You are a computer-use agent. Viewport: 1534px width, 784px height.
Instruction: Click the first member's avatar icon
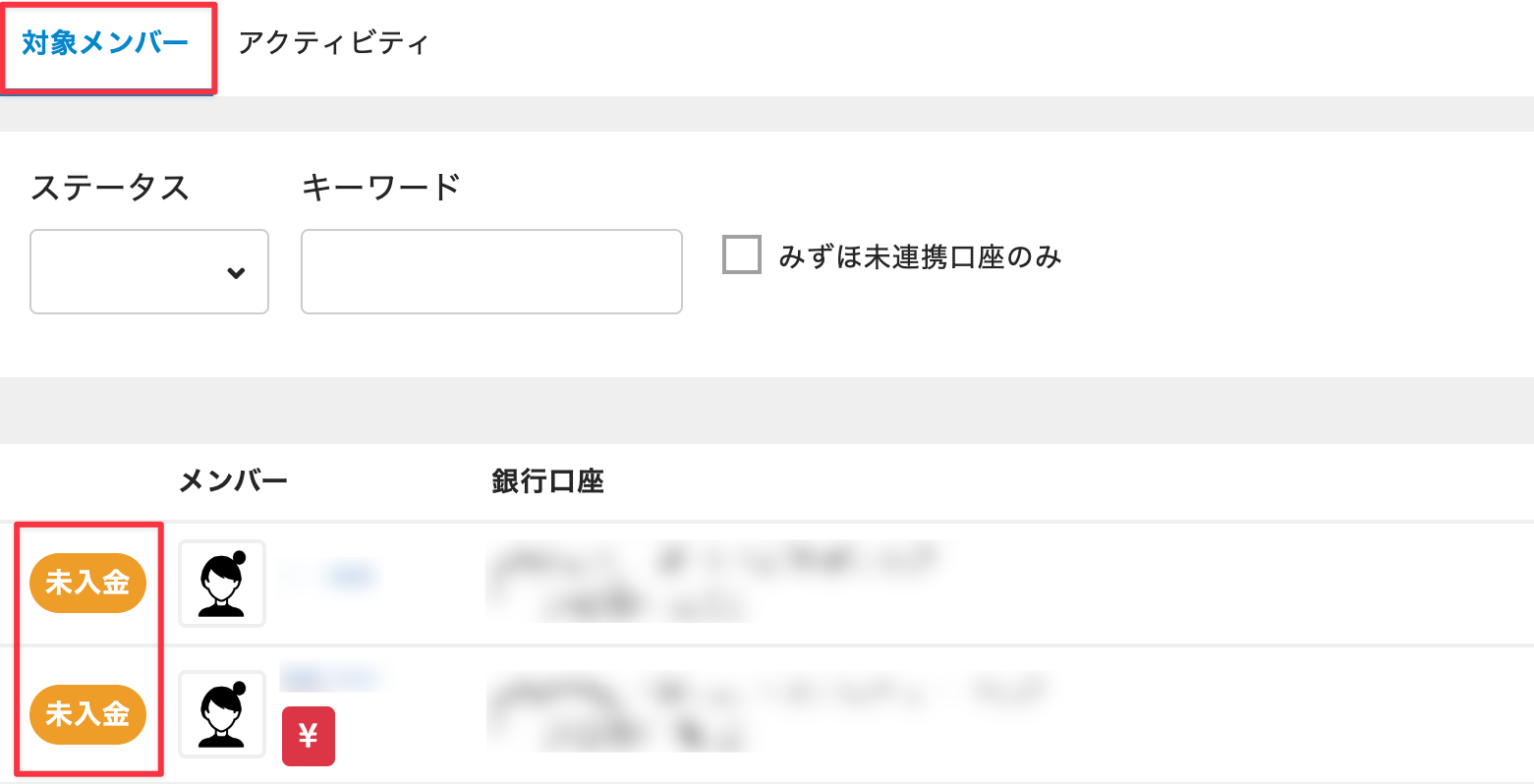[222, 584]
